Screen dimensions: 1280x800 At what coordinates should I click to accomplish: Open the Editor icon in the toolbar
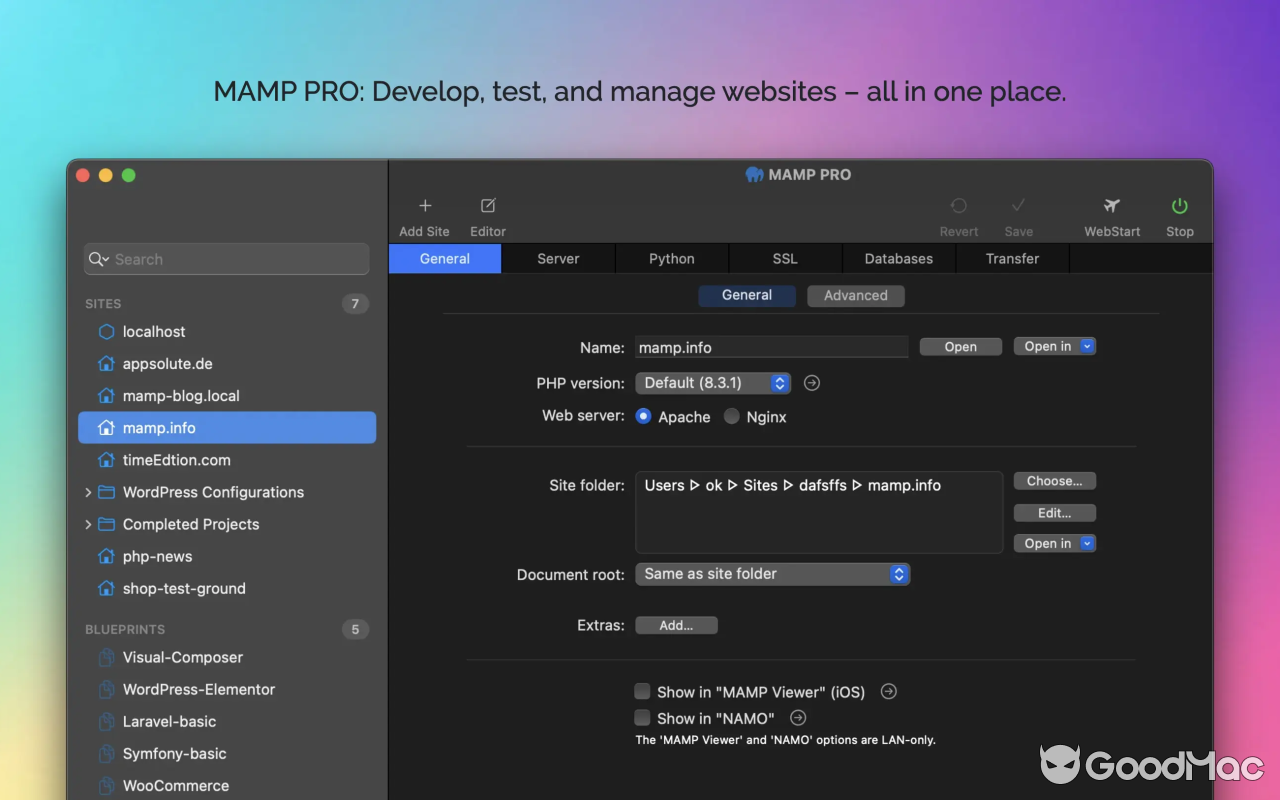pos(488,206)
